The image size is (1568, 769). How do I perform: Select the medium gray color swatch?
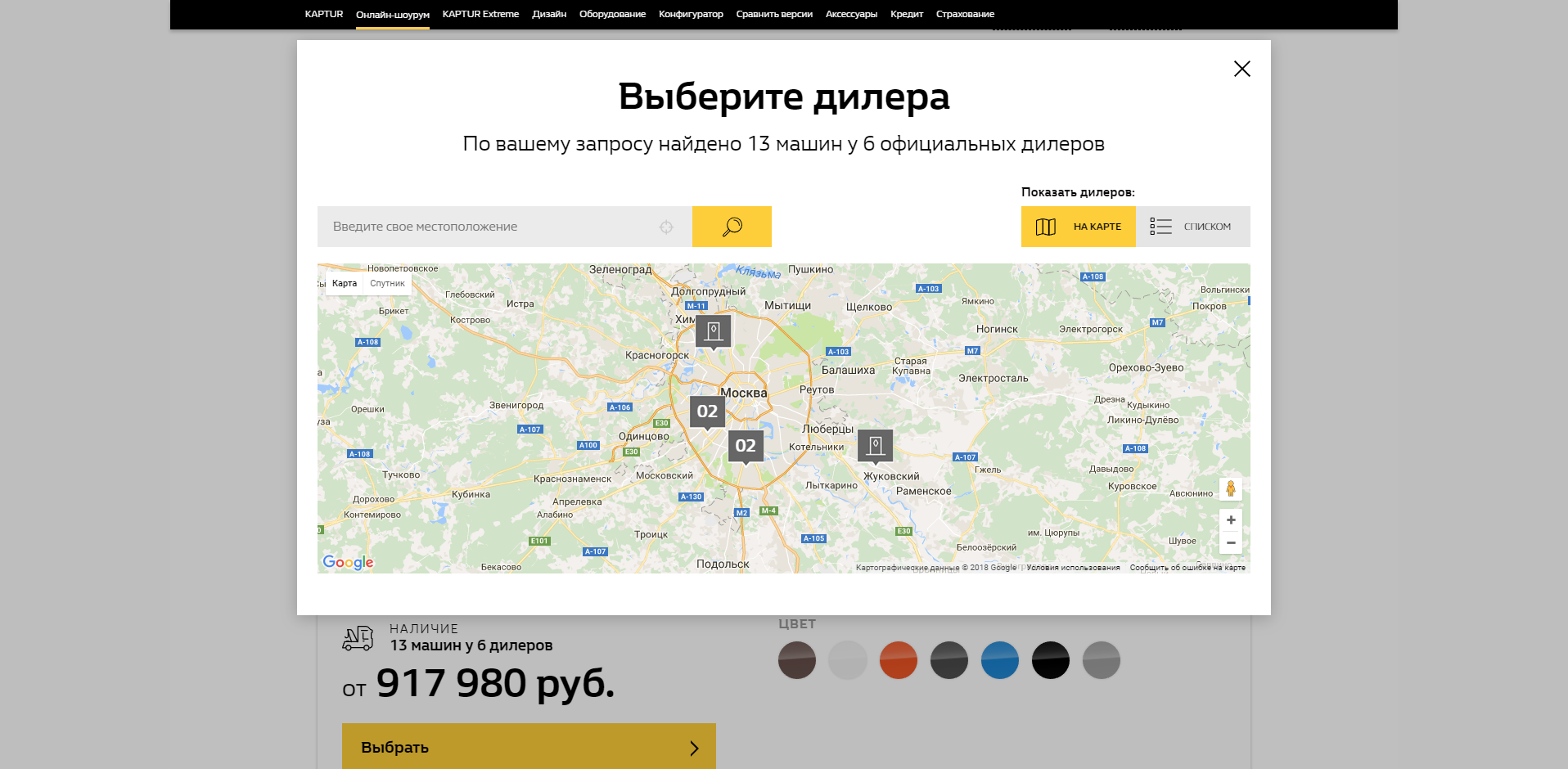tap(1102, 660)
